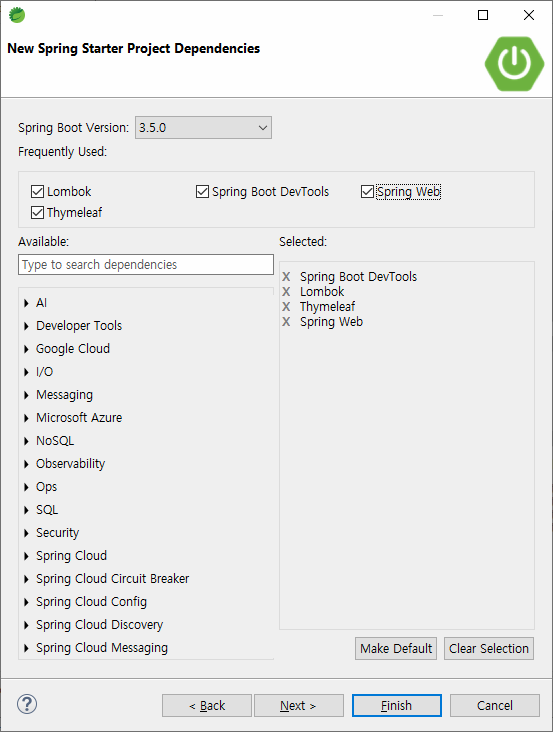The height and width of the screenshot is (732, 553).
Task: Toggle the Spring Boot DevTools checkbox
Action: 202,191
